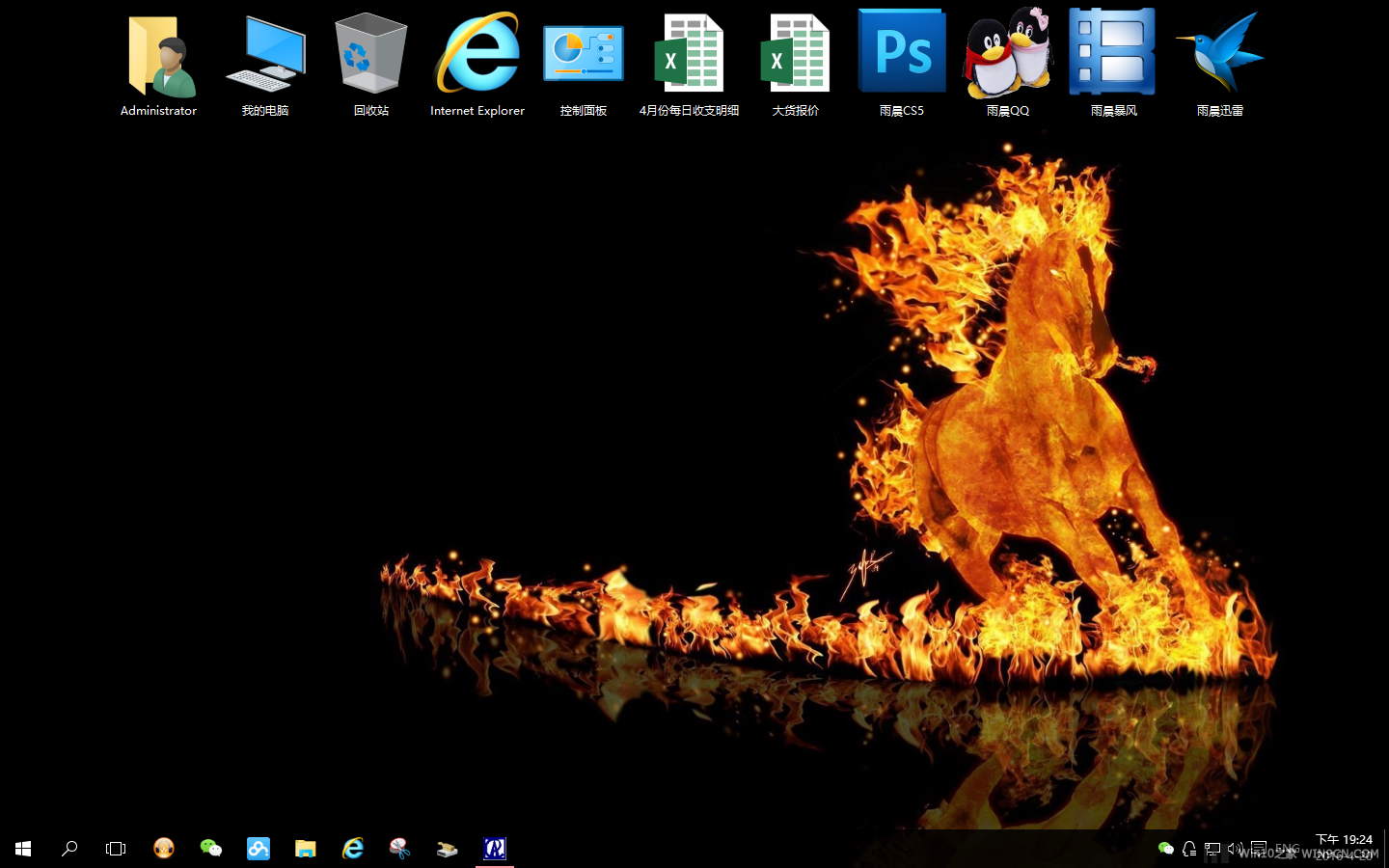Open File Explorer from the taskbar
This screenshot has width=1389, height=868.
pyautogui.click(x=306, y=849)
